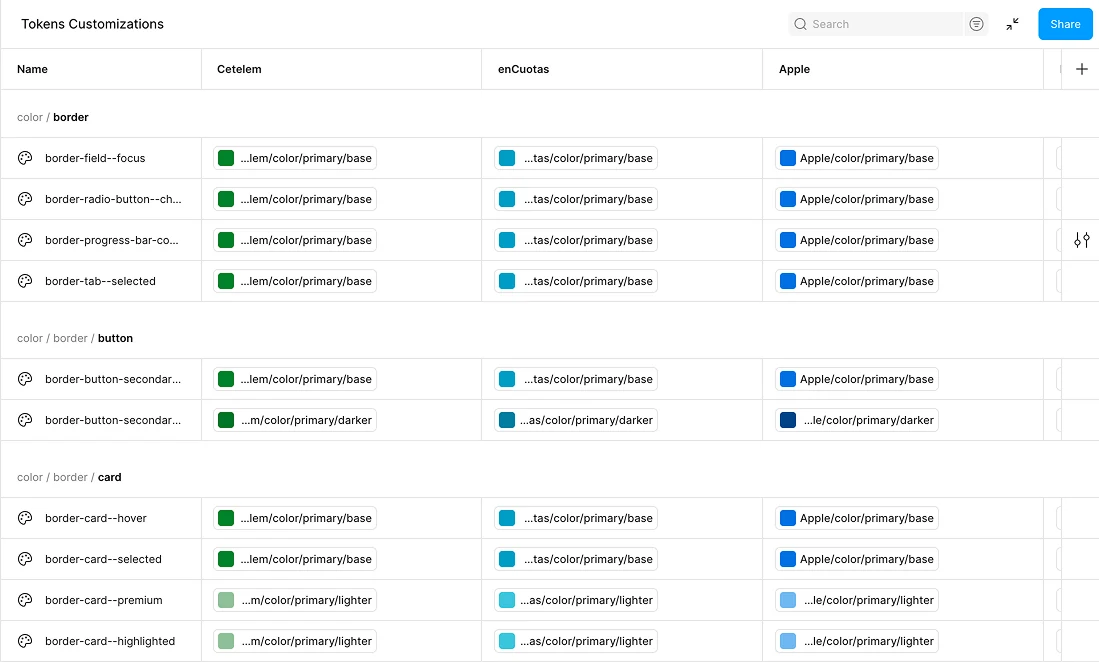
Task: Open Apple value chip for border-tab--selected
Action: [x=857, y=281]
